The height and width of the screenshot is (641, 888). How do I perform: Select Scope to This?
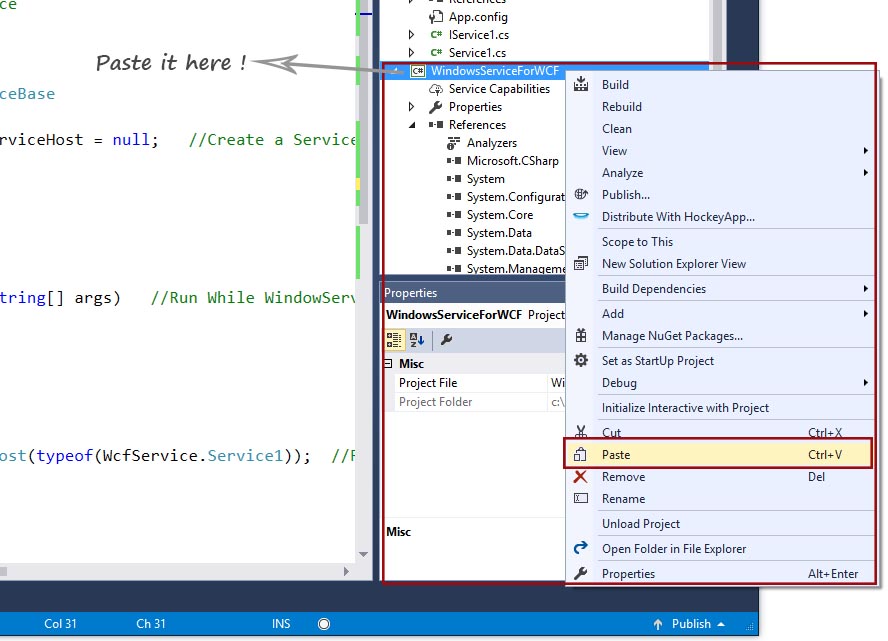(x=637, y=242)
